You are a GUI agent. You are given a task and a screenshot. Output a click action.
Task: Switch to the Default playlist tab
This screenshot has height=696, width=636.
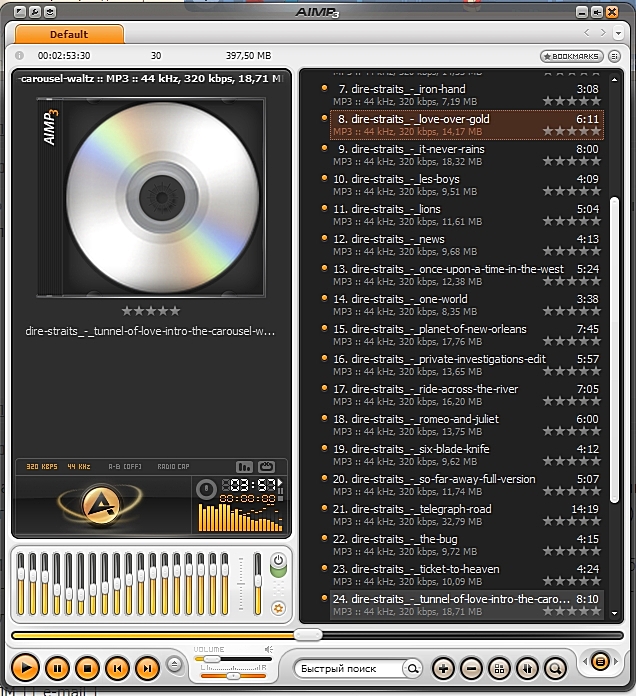[x=69, y=34]
